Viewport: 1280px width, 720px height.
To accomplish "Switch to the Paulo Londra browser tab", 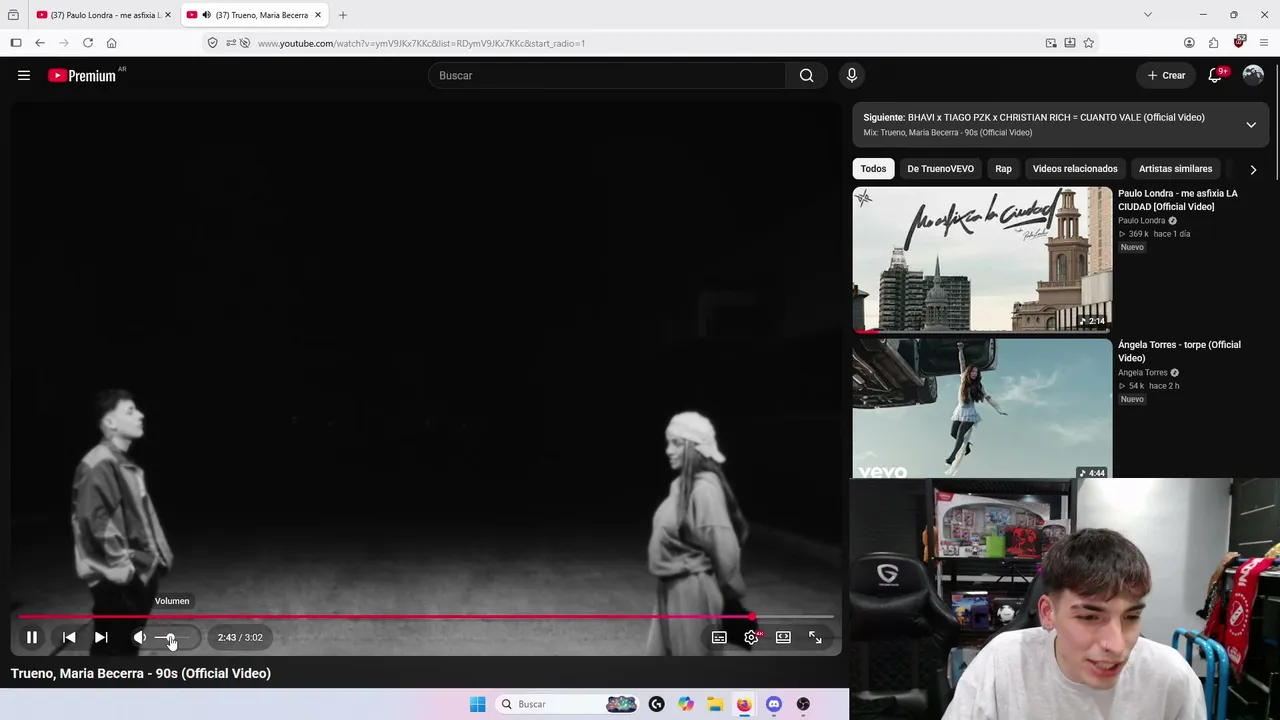I will tap(104, 15).
